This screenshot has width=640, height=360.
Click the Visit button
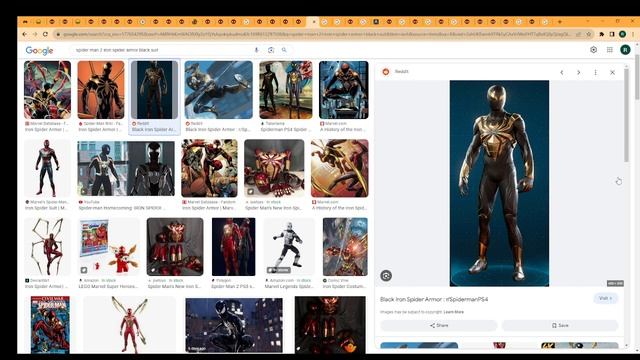tap(605, 298)
